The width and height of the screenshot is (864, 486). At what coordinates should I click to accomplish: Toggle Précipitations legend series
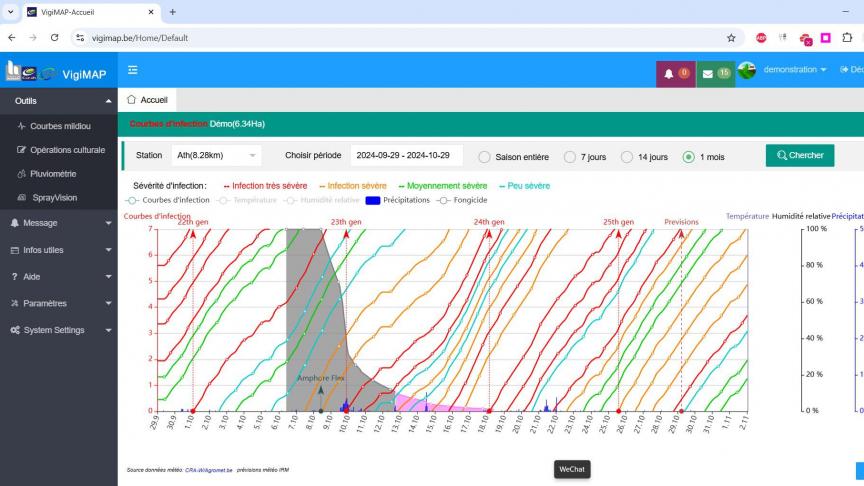397,200
